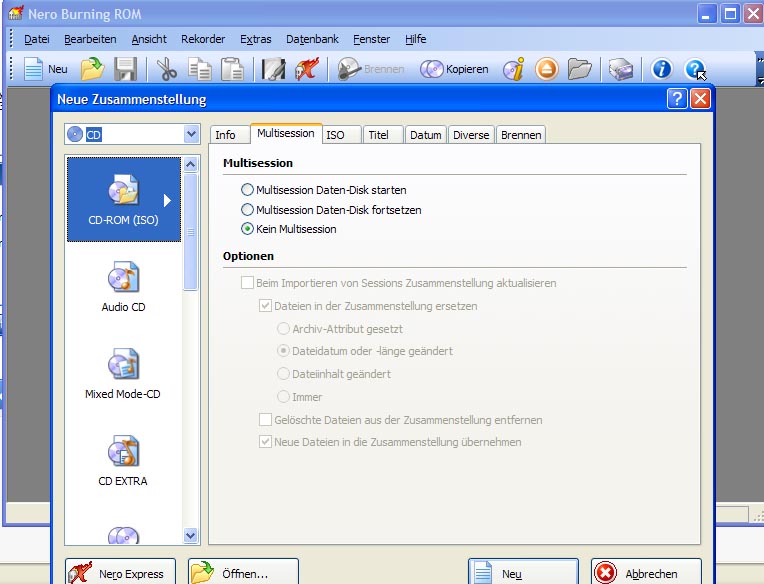Click the Neu button in dialog
Image resolution: width=764 pixels, height=584 pixels.
pos(523,572)
